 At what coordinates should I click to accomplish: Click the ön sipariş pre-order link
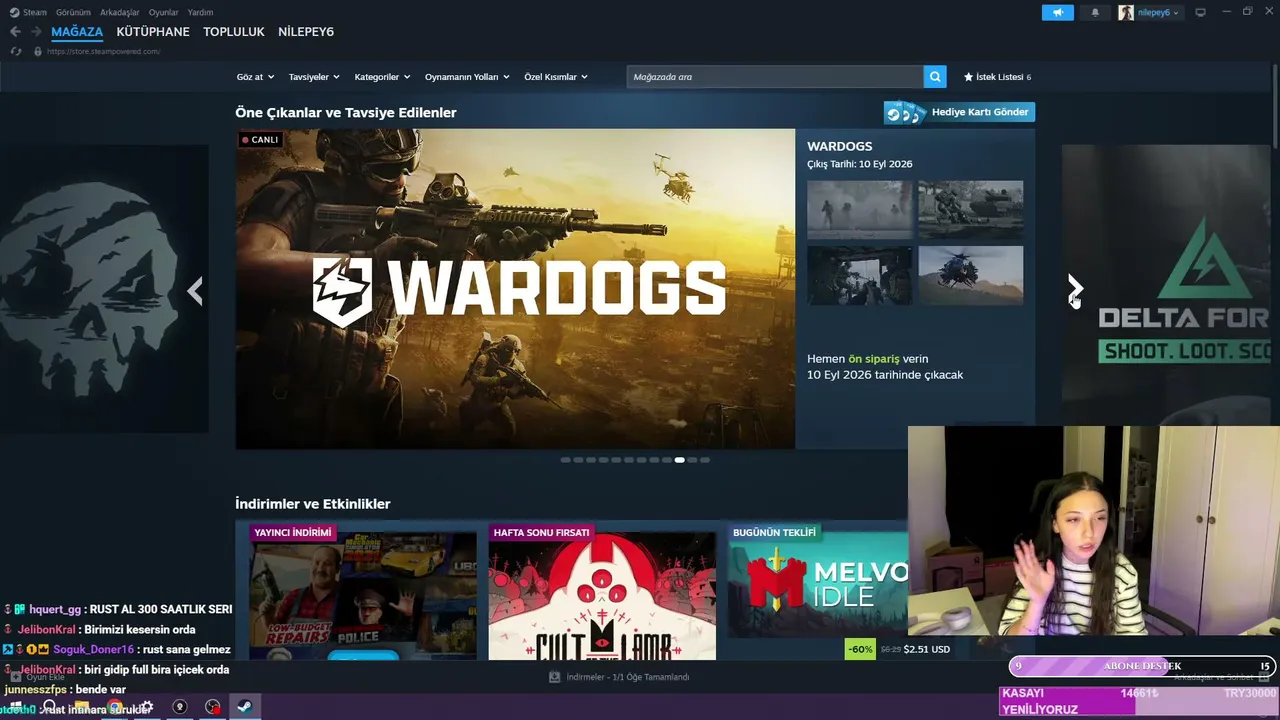[873, 359]
